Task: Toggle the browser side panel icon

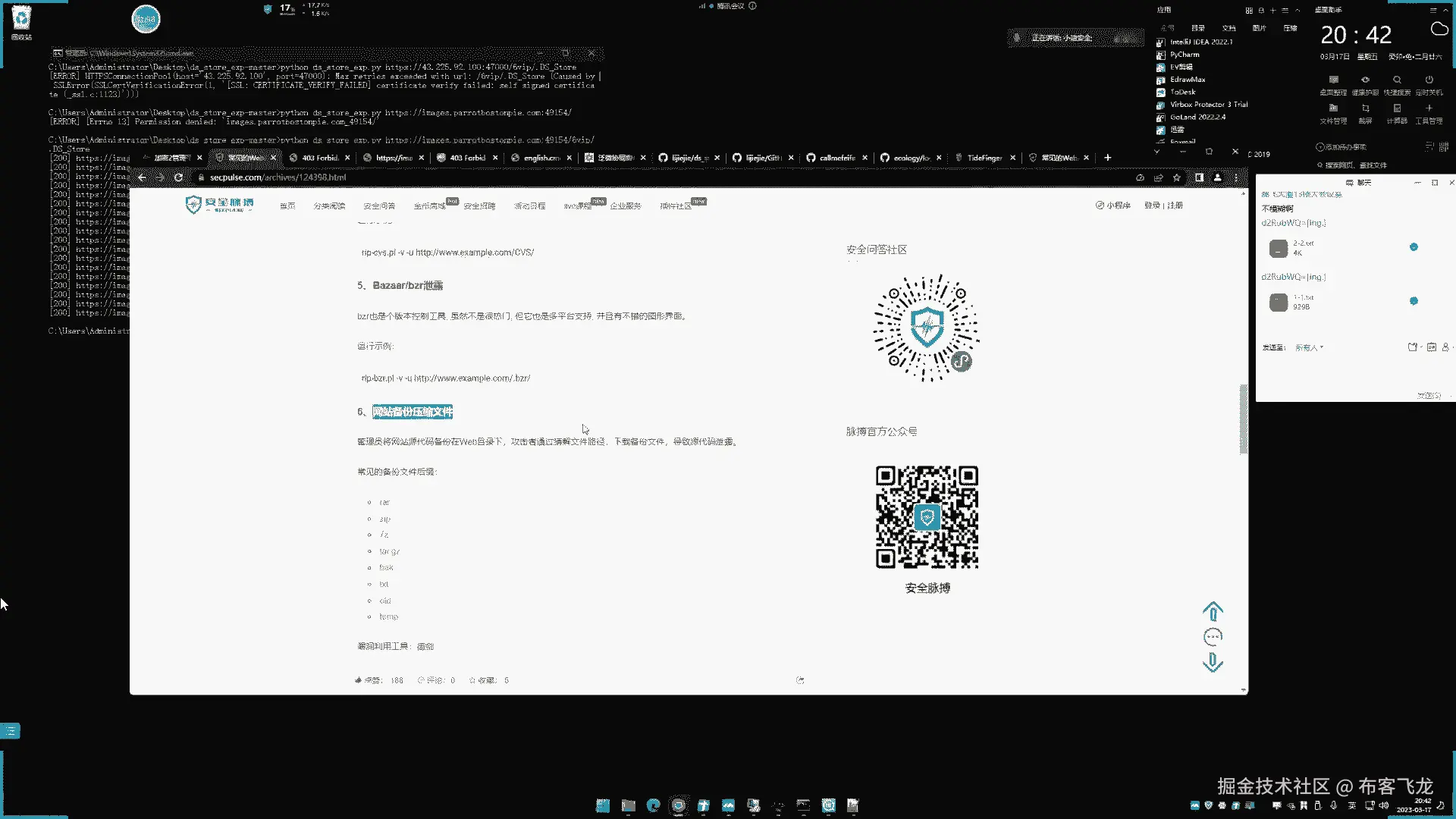Action: [1199, 177]
